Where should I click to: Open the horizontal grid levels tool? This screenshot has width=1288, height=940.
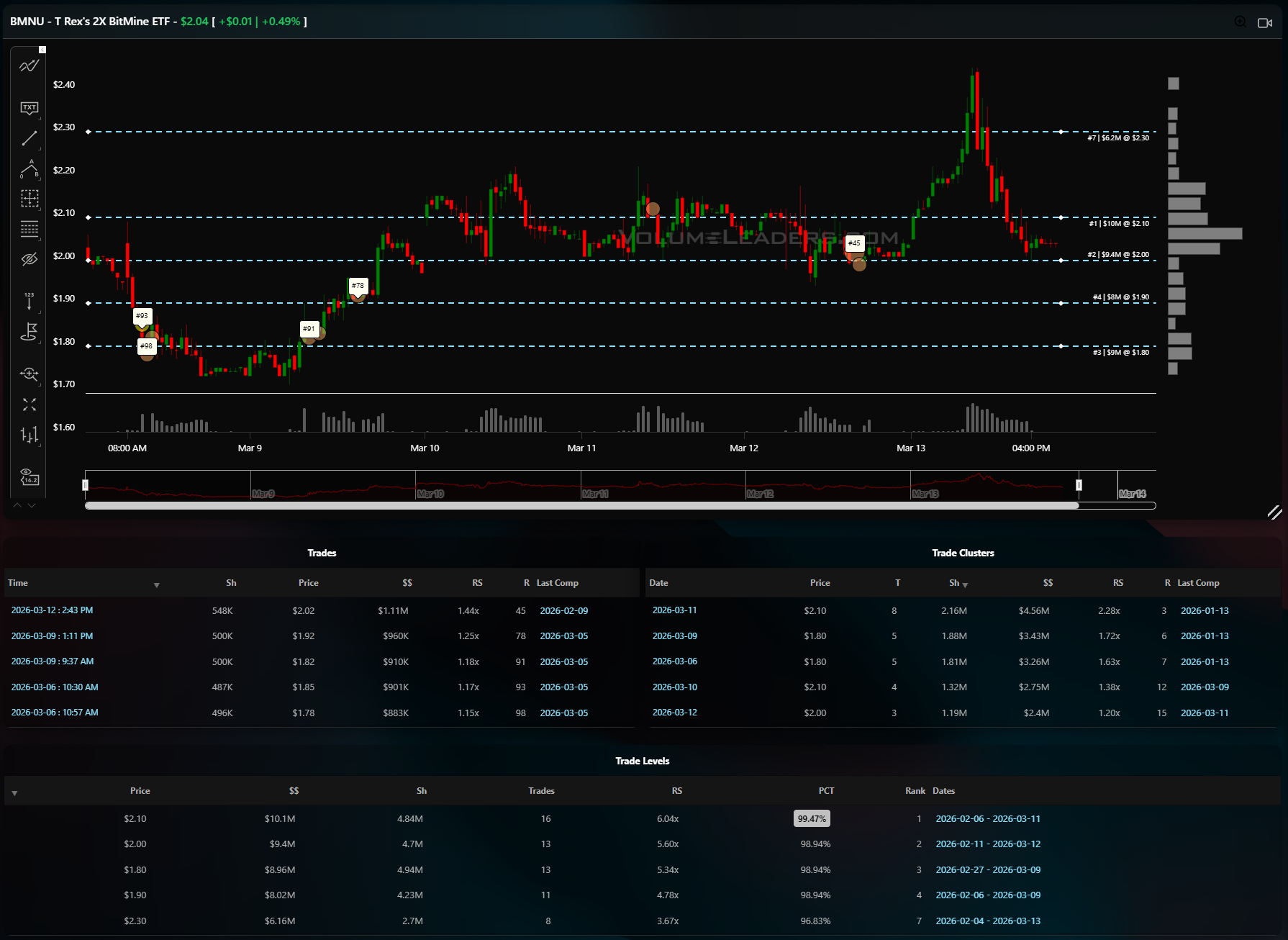pos(29,230)
